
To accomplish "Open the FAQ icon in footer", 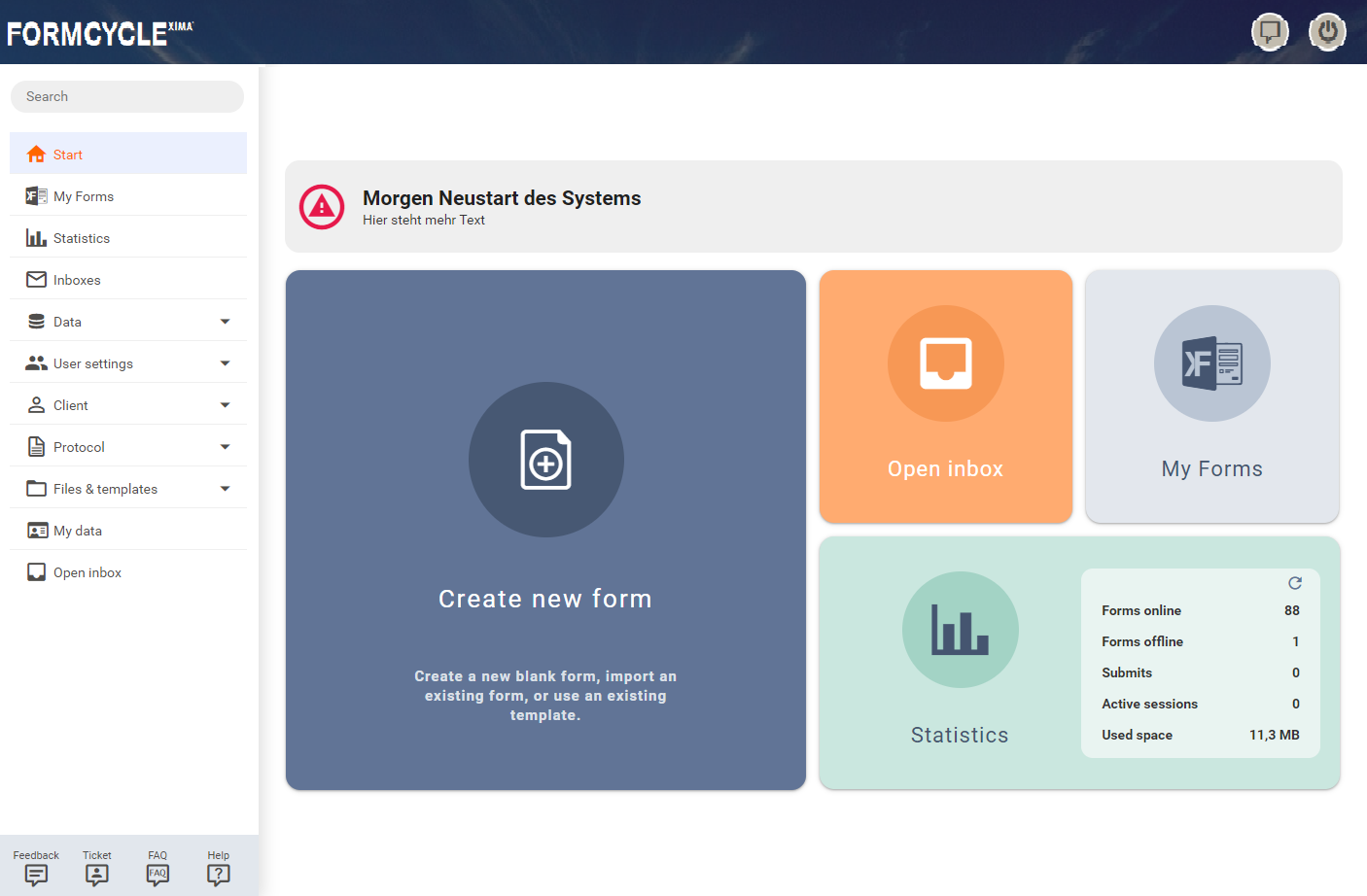I will pos(158,875).
